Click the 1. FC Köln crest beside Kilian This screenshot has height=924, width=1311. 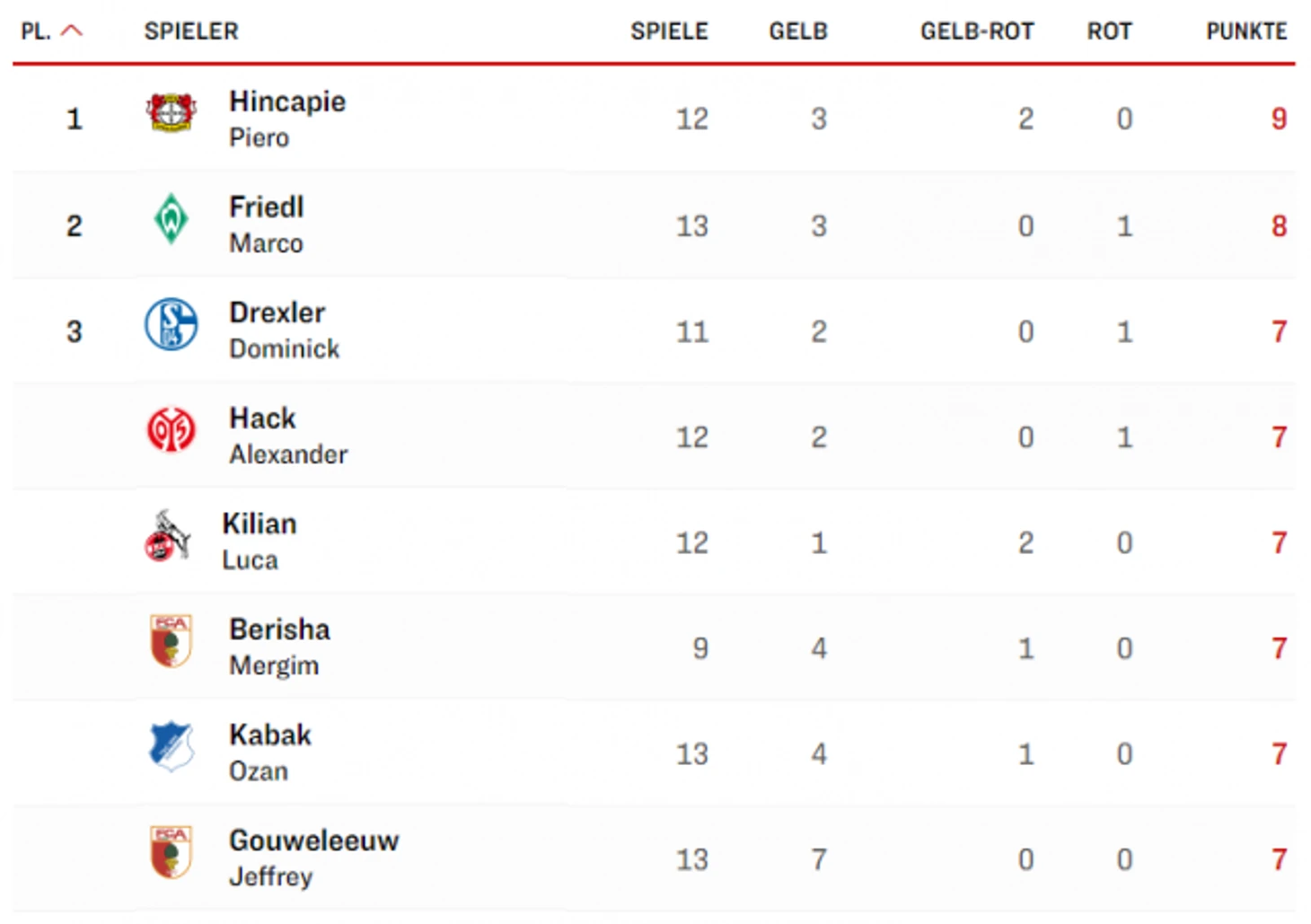[167, 536]
